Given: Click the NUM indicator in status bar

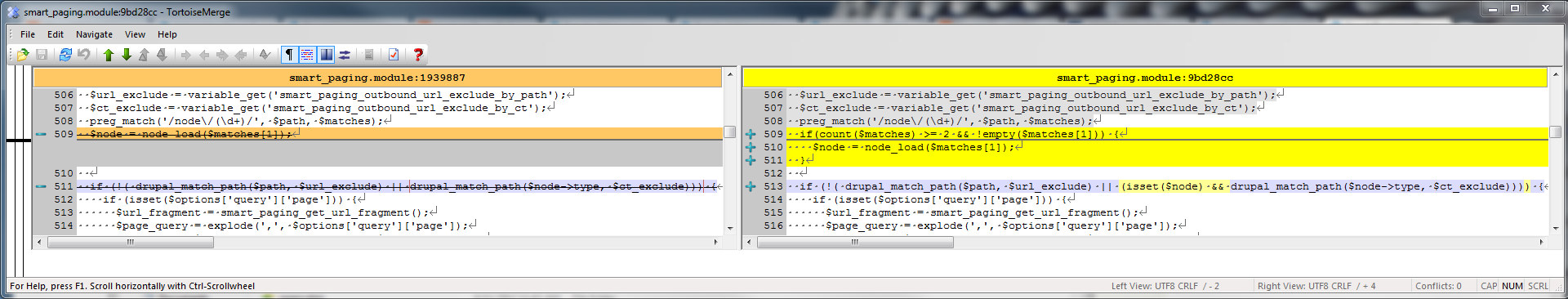Looking at the screenshot, I should click(x=1512, y=286).
